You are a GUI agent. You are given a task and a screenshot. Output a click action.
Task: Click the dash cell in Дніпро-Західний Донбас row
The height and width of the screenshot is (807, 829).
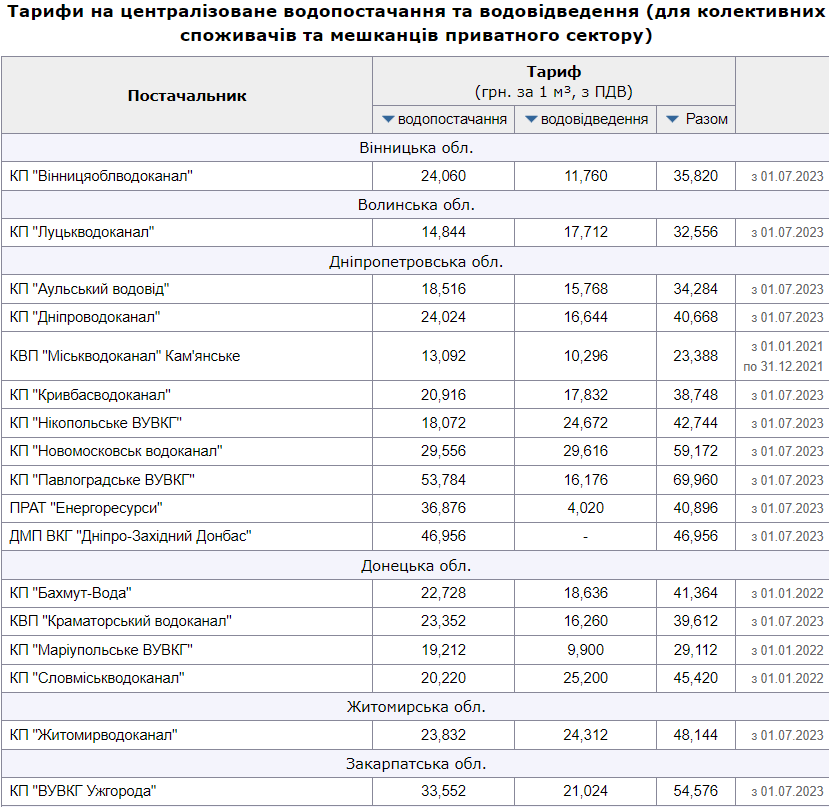coord(585,536)
